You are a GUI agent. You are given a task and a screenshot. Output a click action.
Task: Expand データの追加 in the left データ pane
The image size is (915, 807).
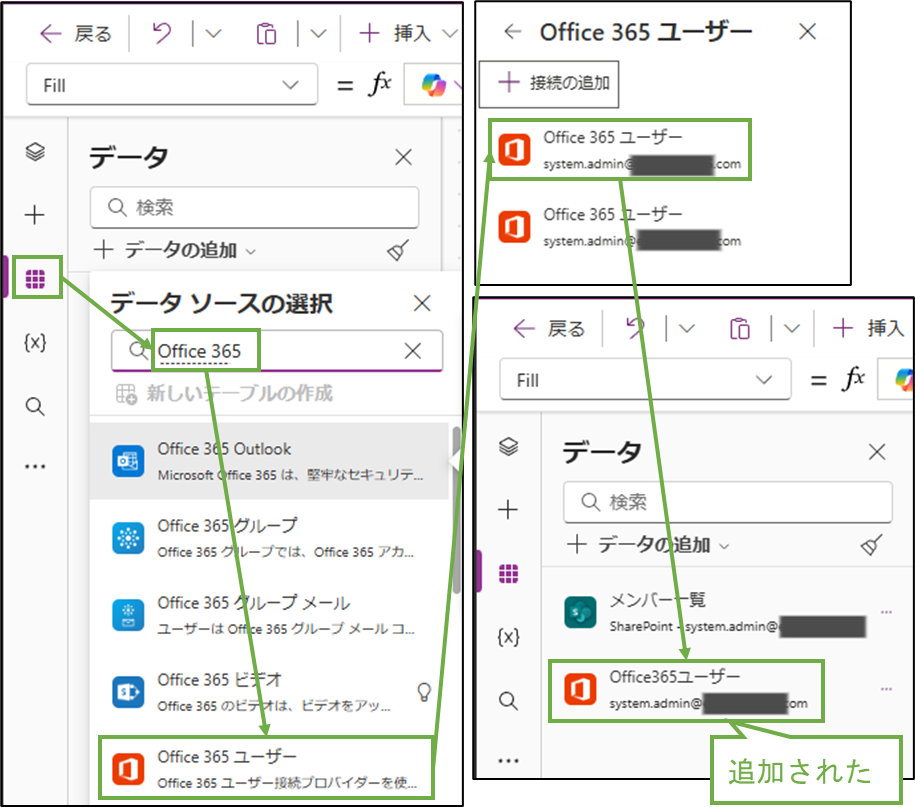pos(174,250)
